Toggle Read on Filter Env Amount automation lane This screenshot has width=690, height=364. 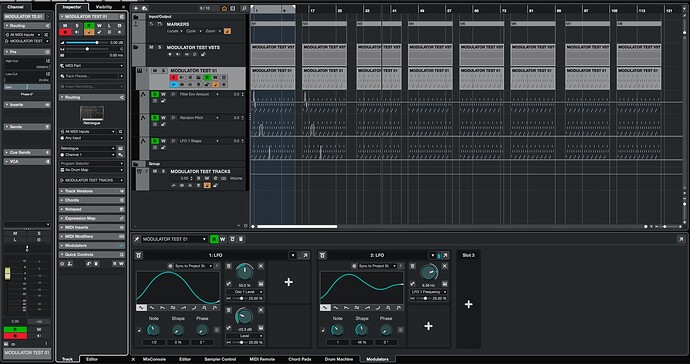click(x=155, y=94)
